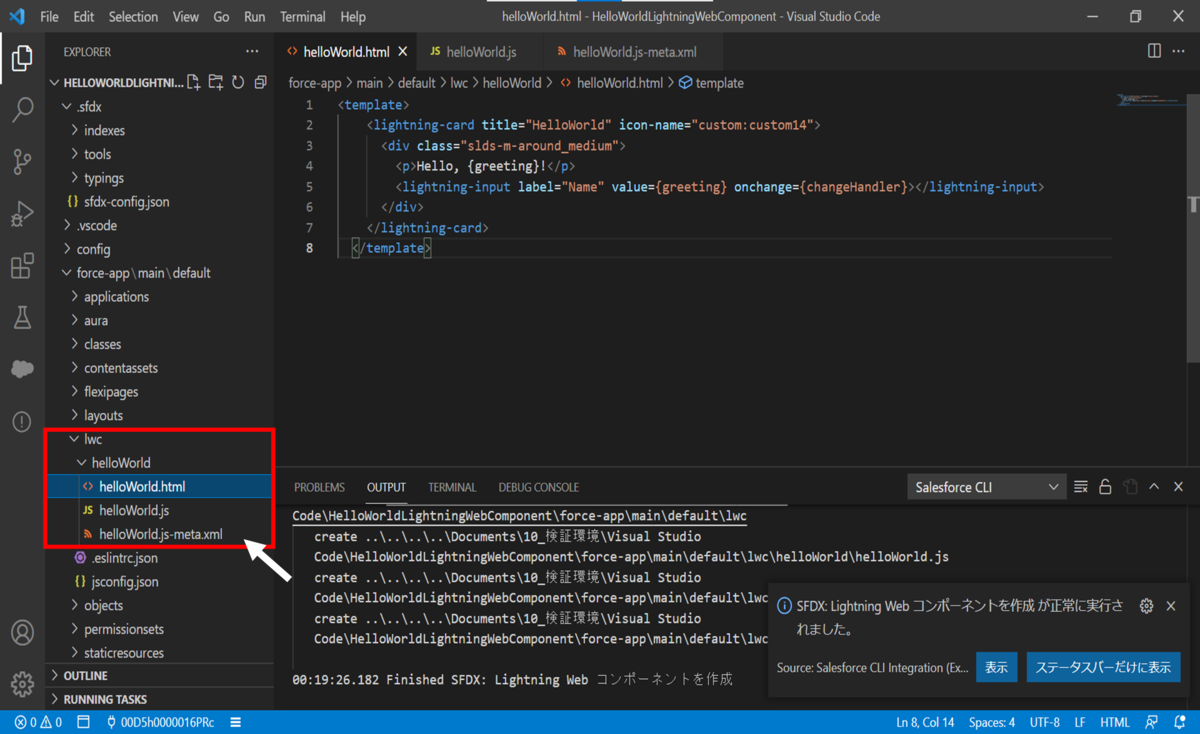Click the HTML language mode indicator
This screenshot has width=1200, height=734.
1115,723
